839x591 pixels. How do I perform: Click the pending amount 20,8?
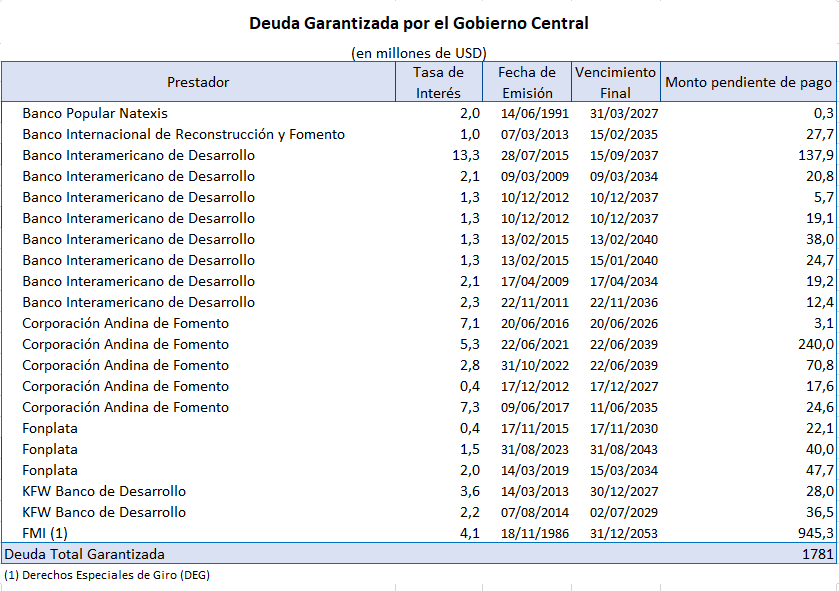[820, 176]
